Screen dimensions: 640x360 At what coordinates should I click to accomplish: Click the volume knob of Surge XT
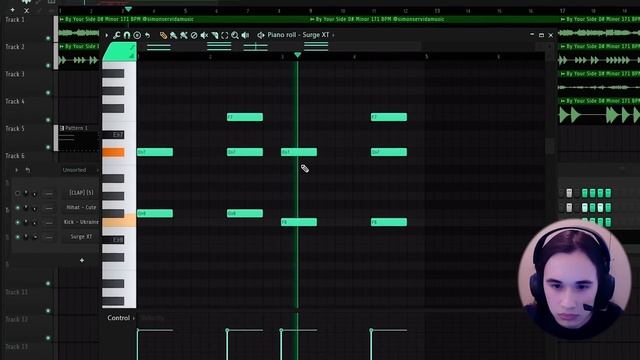(35, 238)
